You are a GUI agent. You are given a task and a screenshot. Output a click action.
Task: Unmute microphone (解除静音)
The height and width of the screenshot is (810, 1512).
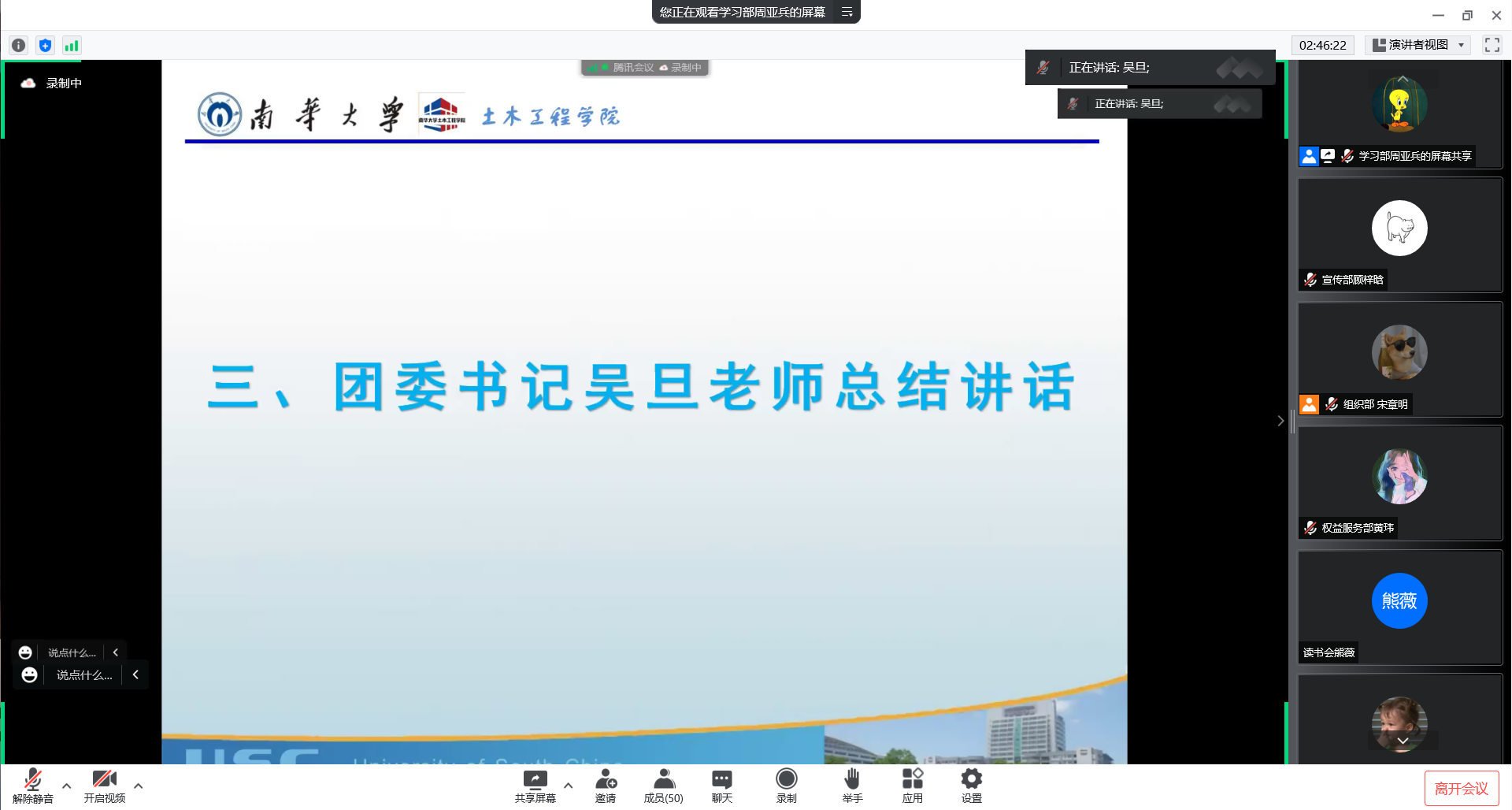tap(33, 786)
